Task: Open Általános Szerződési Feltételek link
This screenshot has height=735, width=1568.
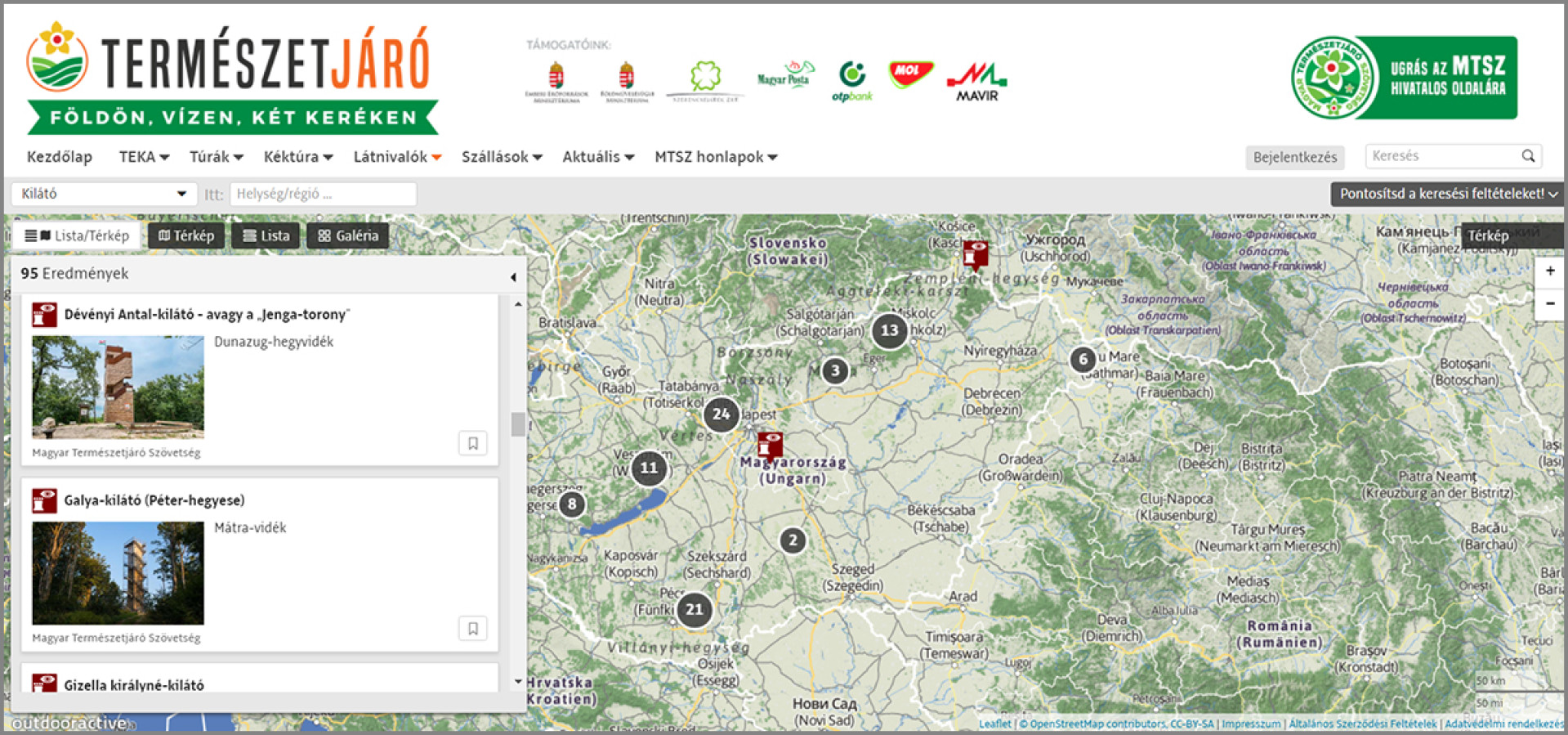Action: [x=1362, y=724]
